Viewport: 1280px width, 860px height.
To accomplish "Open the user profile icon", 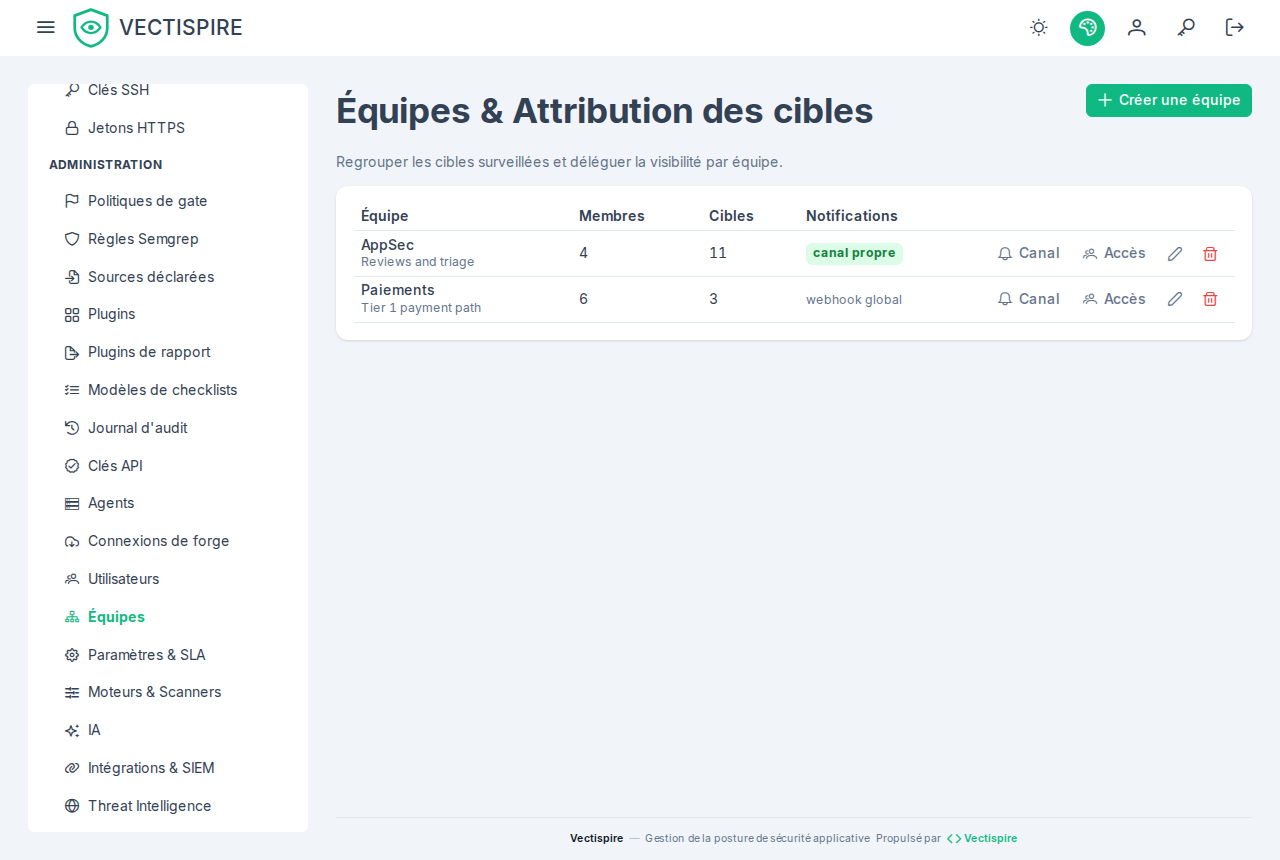I will (x=1137, y=27).
